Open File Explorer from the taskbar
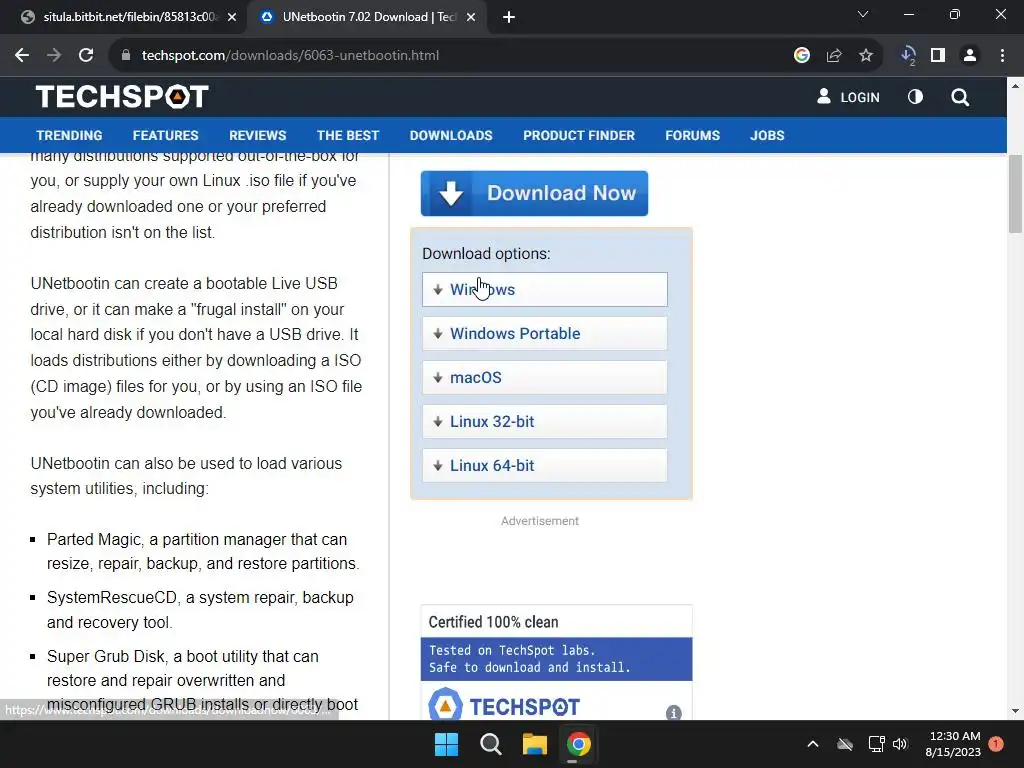The height and width of the screenshot is (768, 1024). click(534, 744)
